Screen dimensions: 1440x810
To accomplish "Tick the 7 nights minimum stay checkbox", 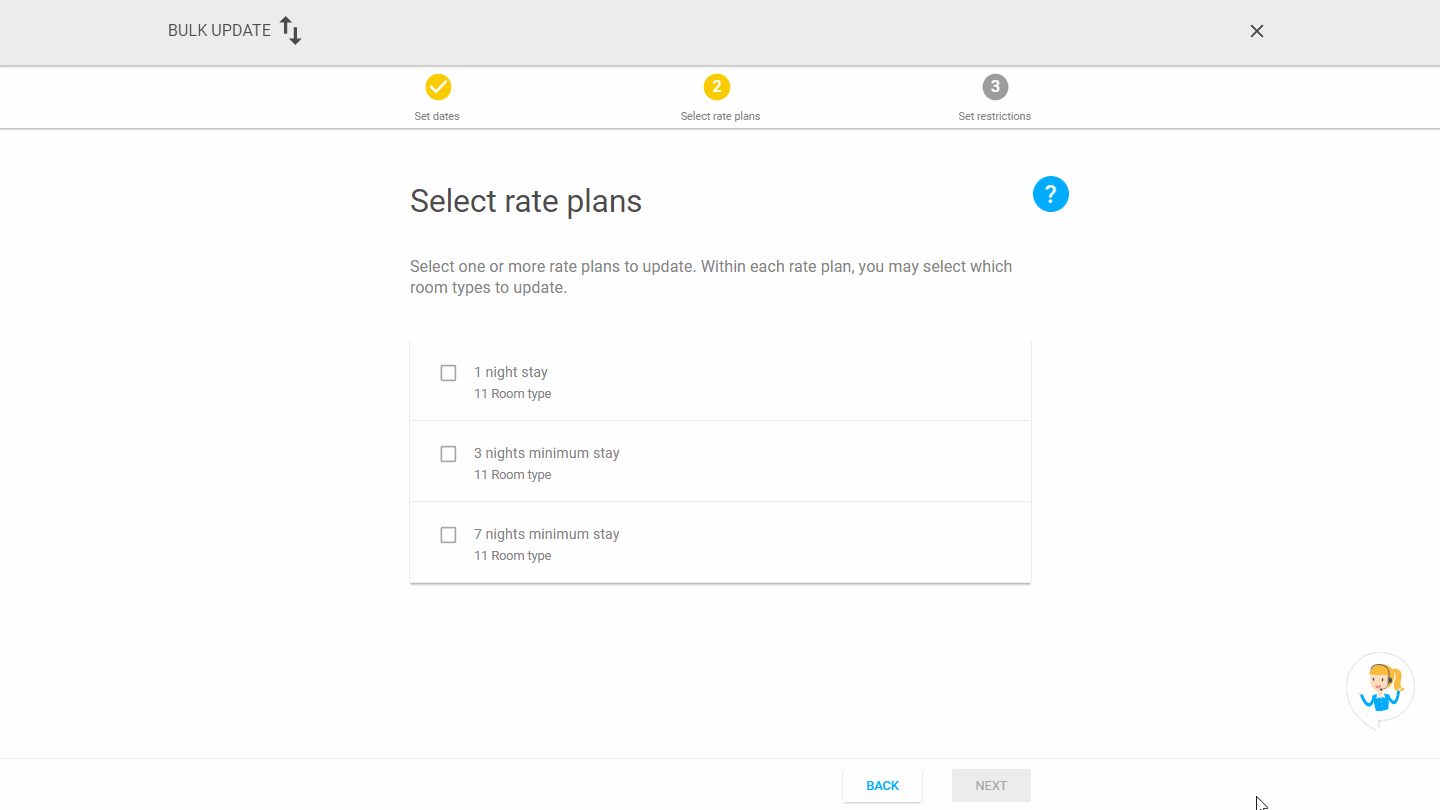I will pos(449,535).
